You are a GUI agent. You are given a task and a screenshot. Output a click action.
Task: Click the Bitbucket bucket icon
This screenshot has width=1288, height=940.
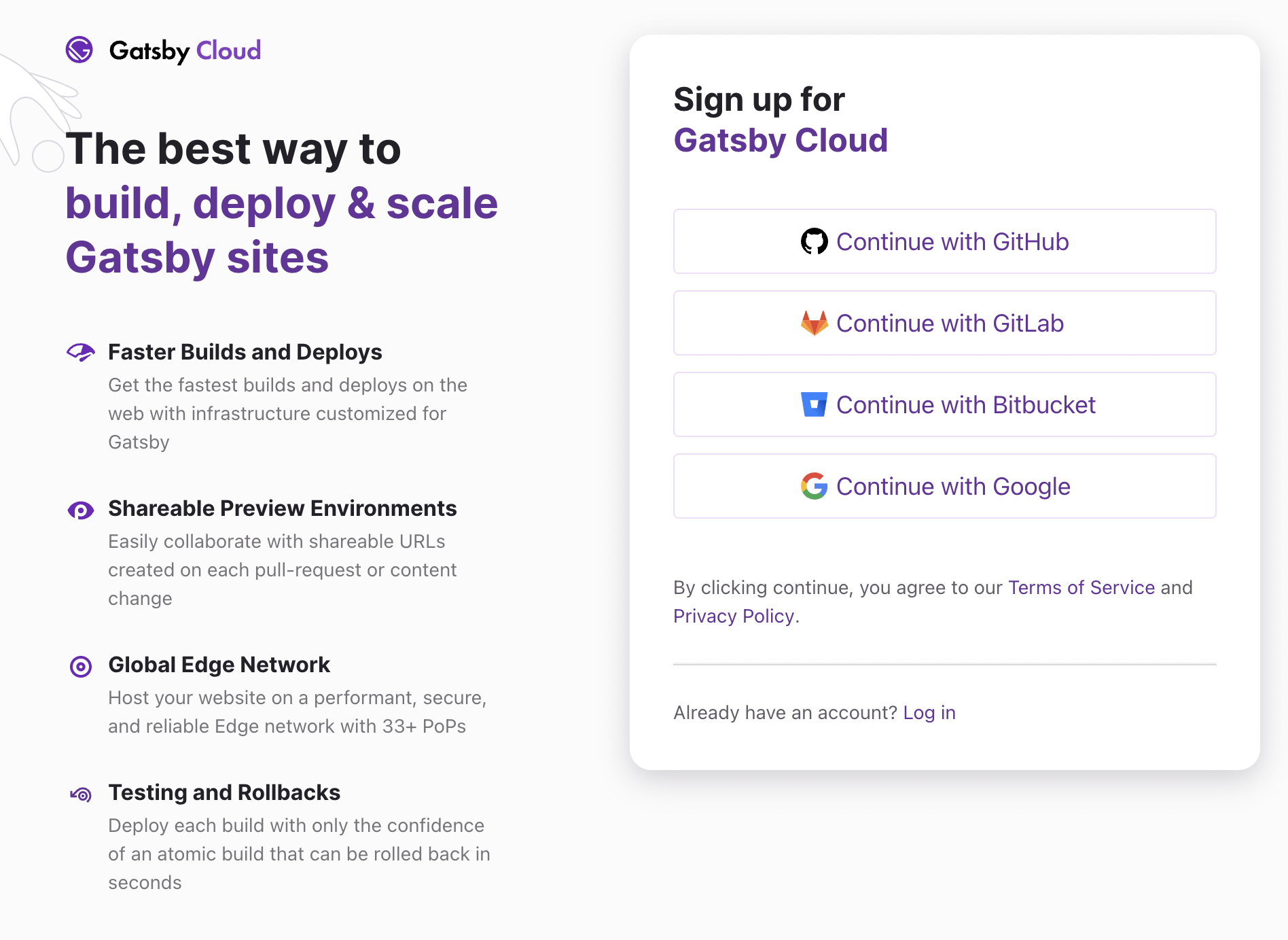(814, 404)
